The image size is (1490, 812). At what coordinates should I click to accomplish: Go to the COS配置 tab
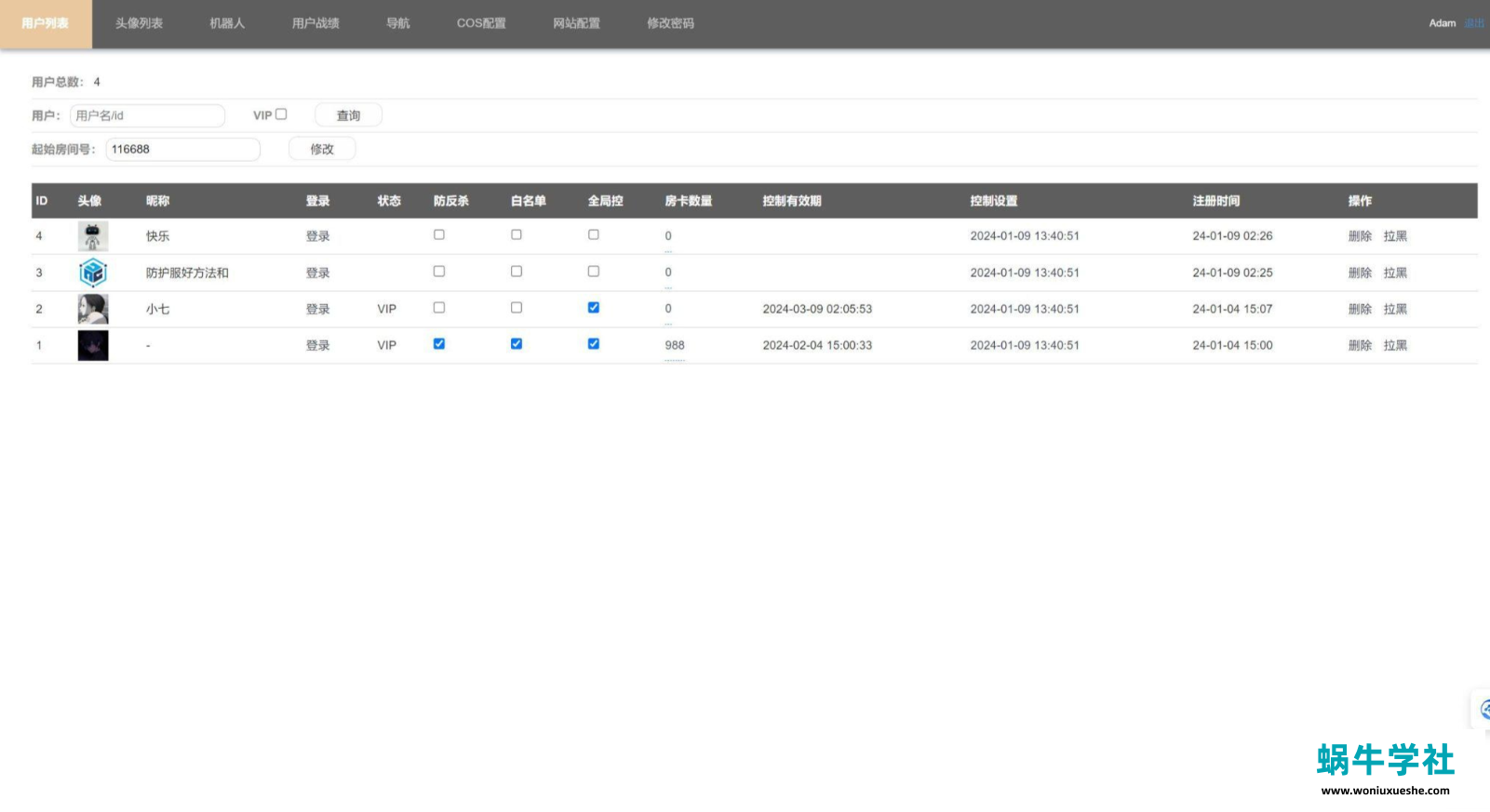(x=481, y=23)
